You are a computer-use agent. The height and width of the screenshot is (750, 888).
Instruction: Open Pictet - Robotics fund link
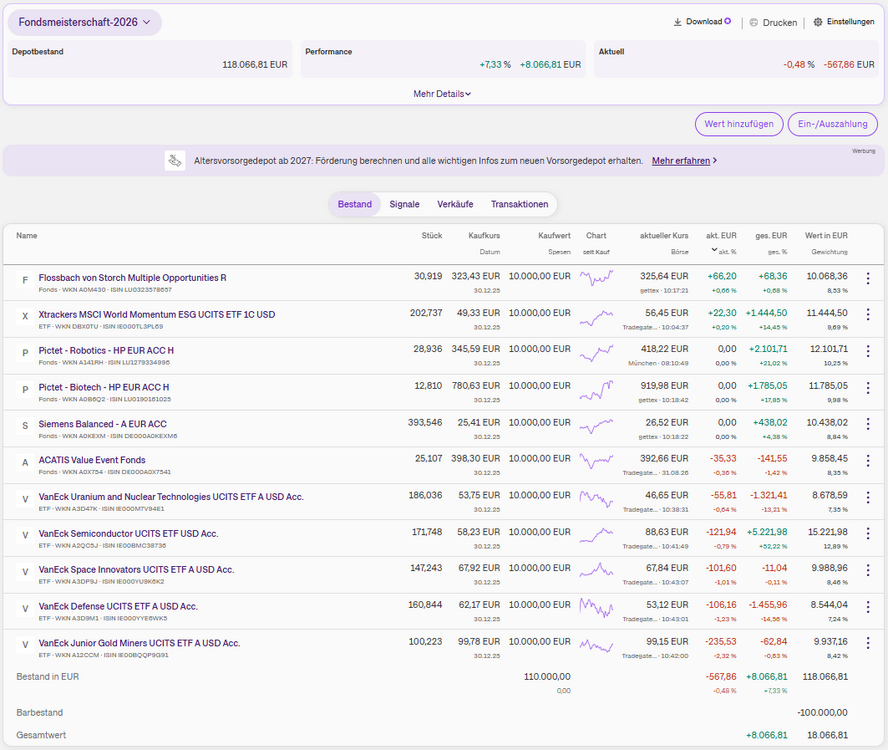(x=106, y=351)
